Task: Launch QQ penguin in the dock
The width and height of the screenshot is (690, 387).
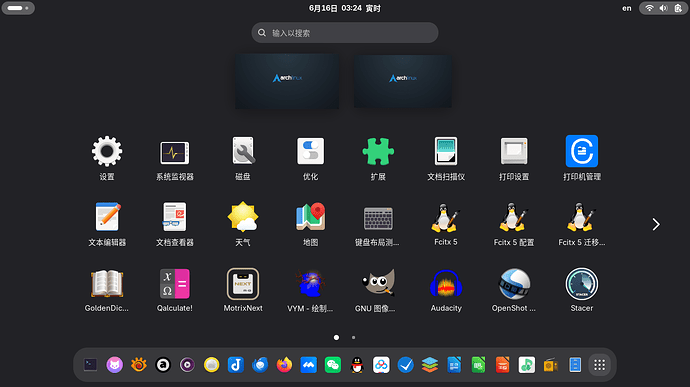Action: click(357, 365)
